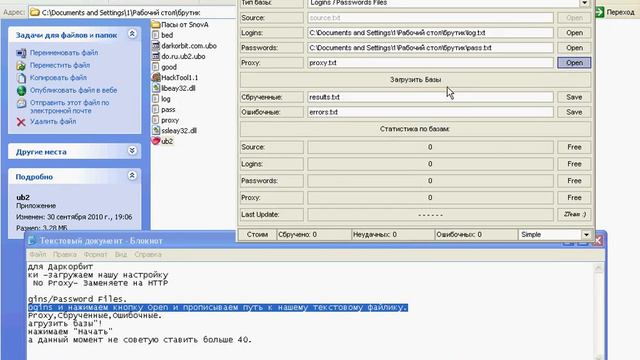Click the red X delete file icon
Screen dimensions: 640x360
point(21,122)
